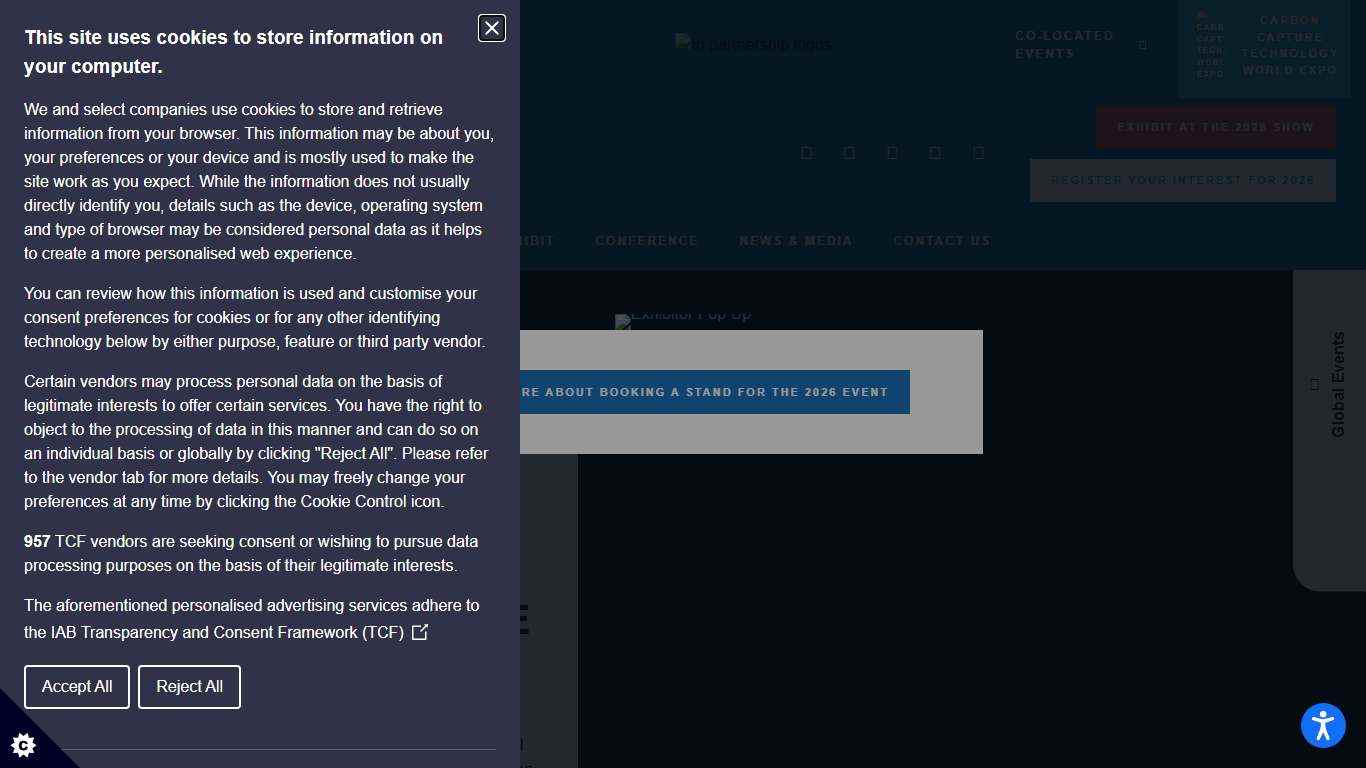The width and height of the screenshot is (1366, 768).
Task: Expand the Co-Located Events dropdown
Action: pyautogui.click(x=1143, y=45)
